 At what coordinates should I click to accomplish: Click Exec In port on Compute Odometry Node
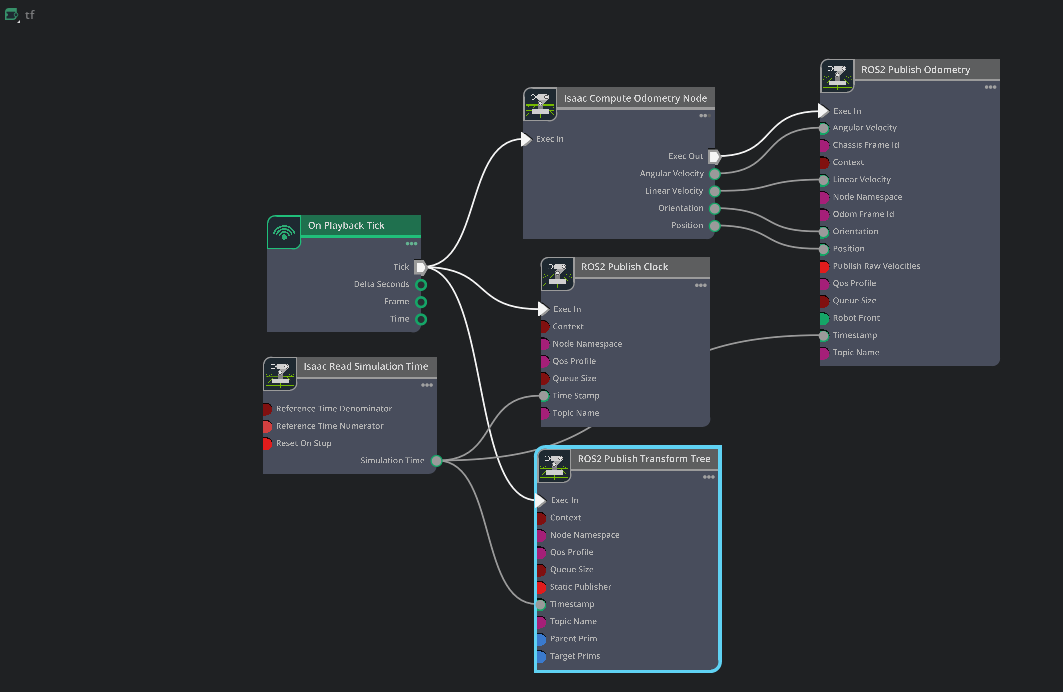pyautogui.click(x=526, y=139)
